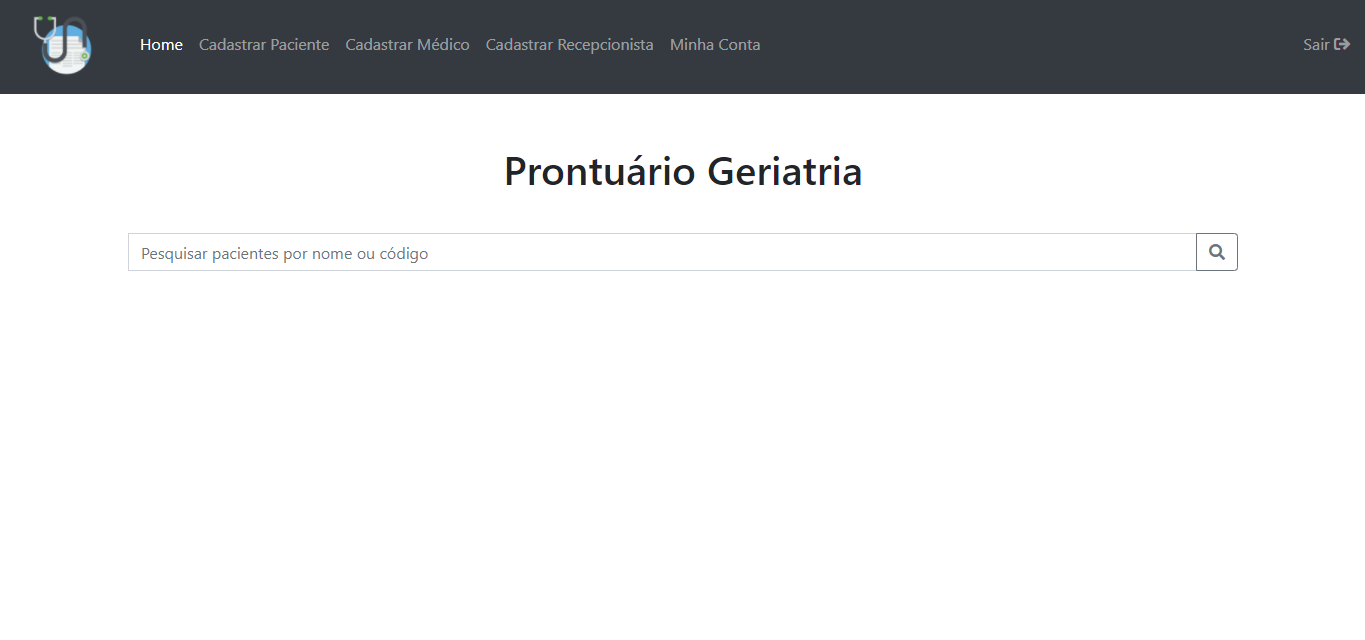Open the Cadastrar Médico page
The height and width of the screenshot is (640, 1365).
point(407,44)
